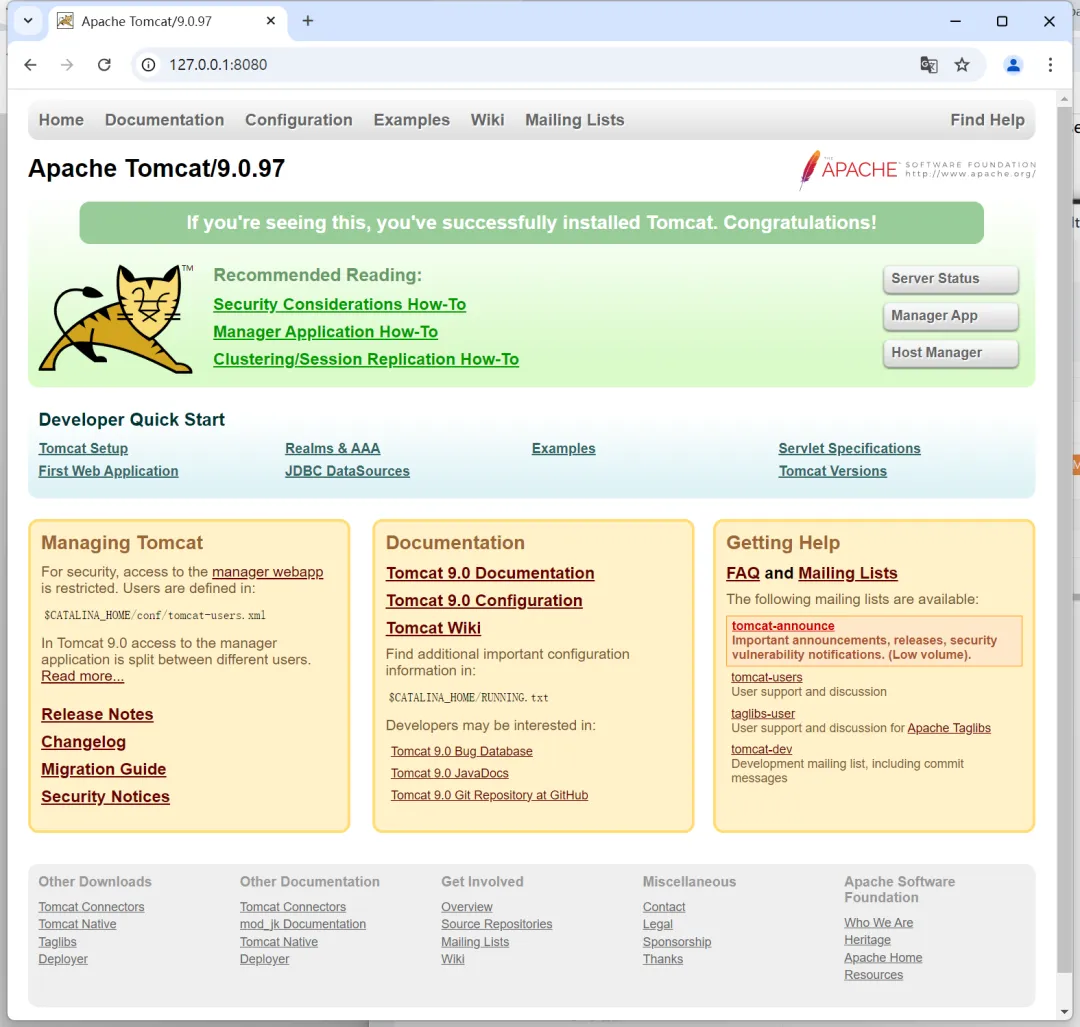Image resolution: width=1080 pixels, height=1027 pixels.
Task: Click the Apache Software Foundation logo
Action: click(917, 169)
